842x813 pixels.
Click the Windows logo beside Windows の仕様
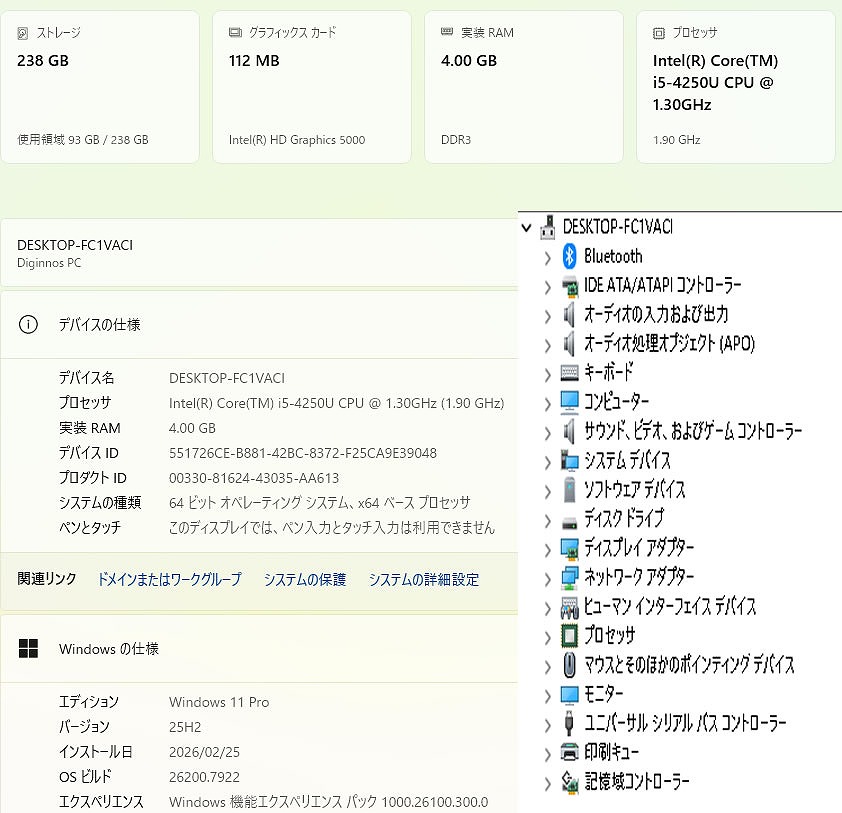point(29,649)
